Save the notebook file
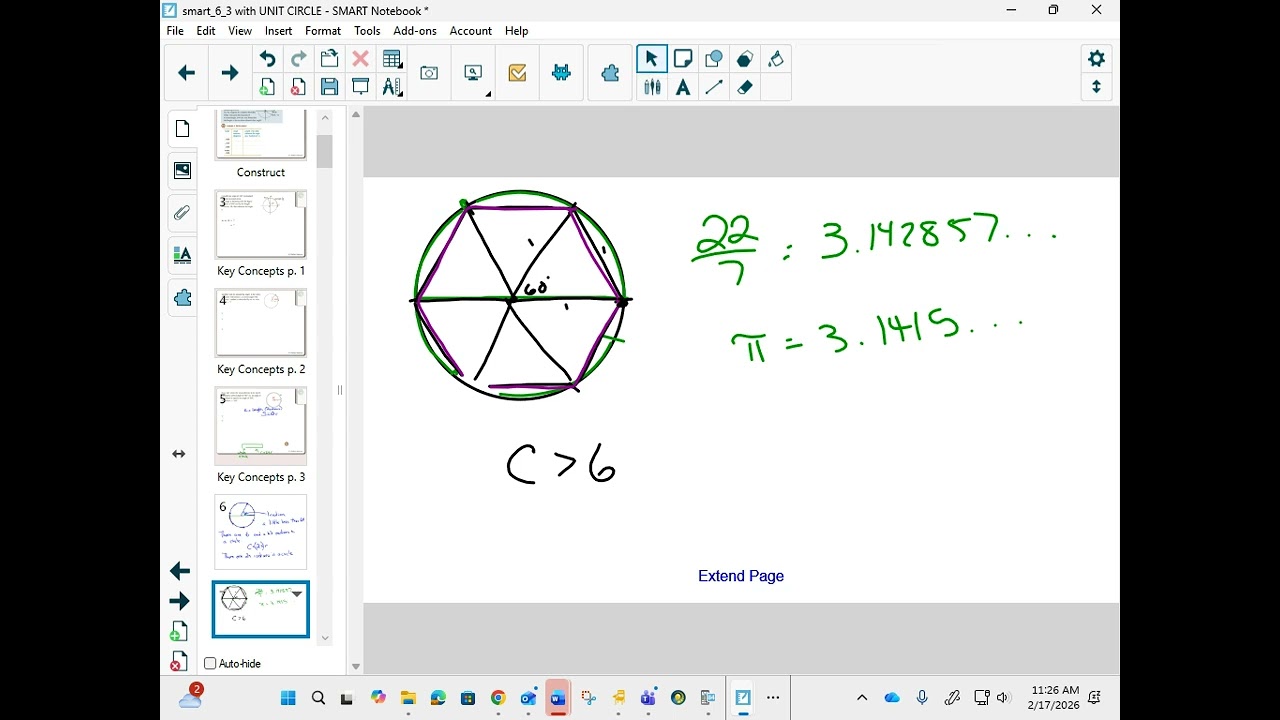The image size is (1280, 720). click(x=329, y=87)
